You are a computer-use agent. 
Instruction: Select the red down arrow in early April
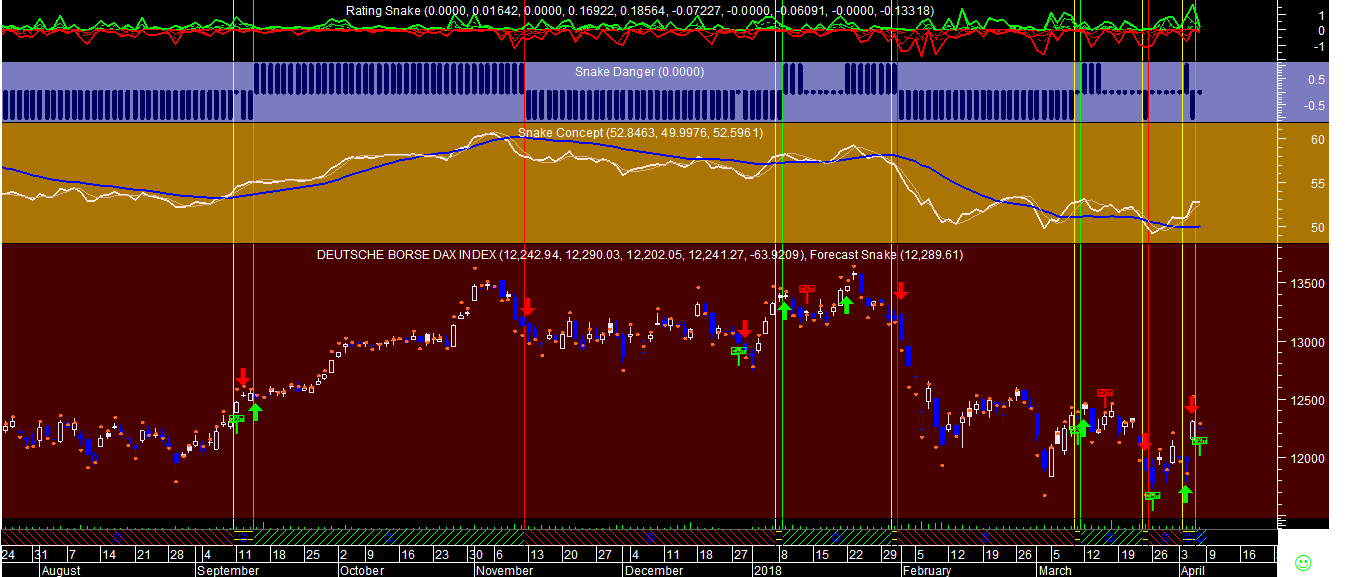1192,405
